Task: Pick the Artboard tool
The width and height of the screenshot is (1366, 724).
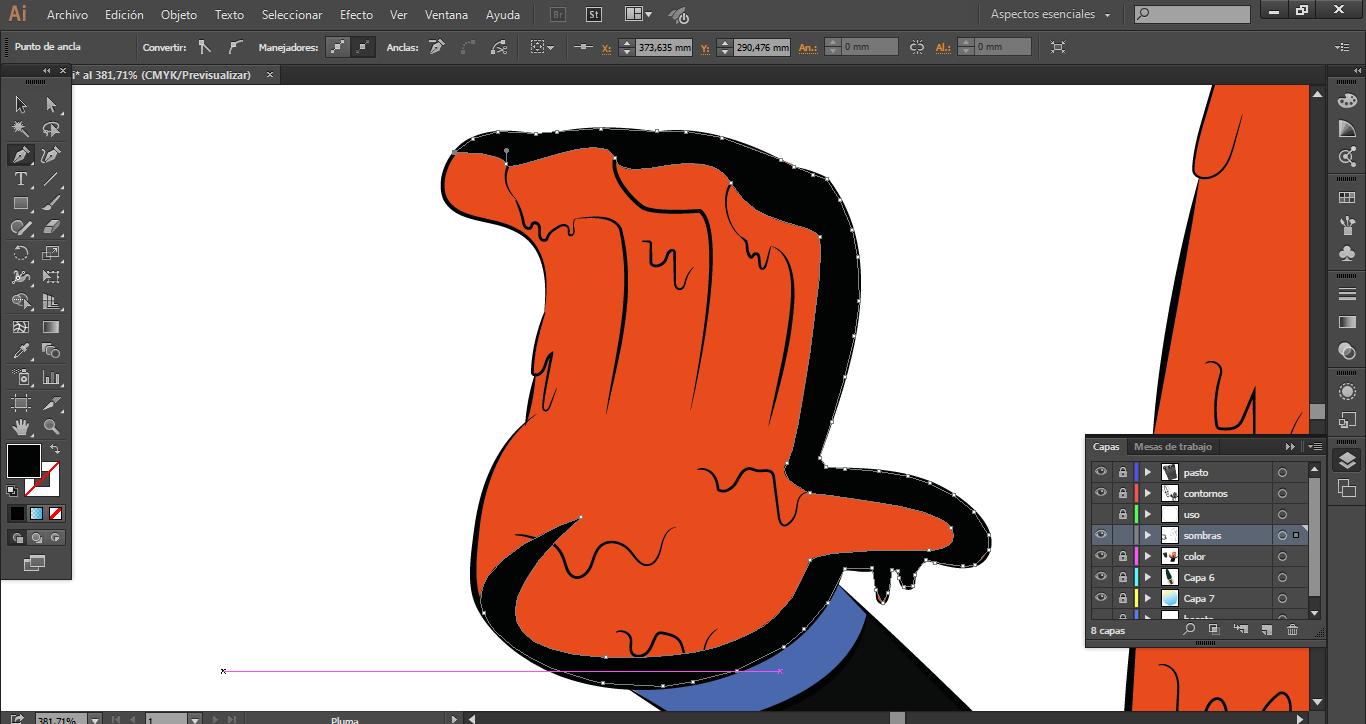Action: point(21,403)
